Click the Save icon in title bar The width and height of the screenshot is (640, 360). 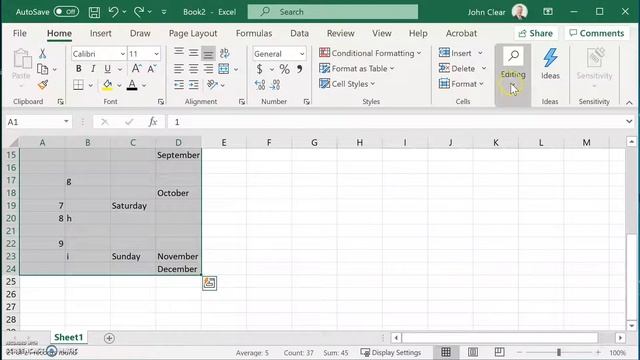94,12
